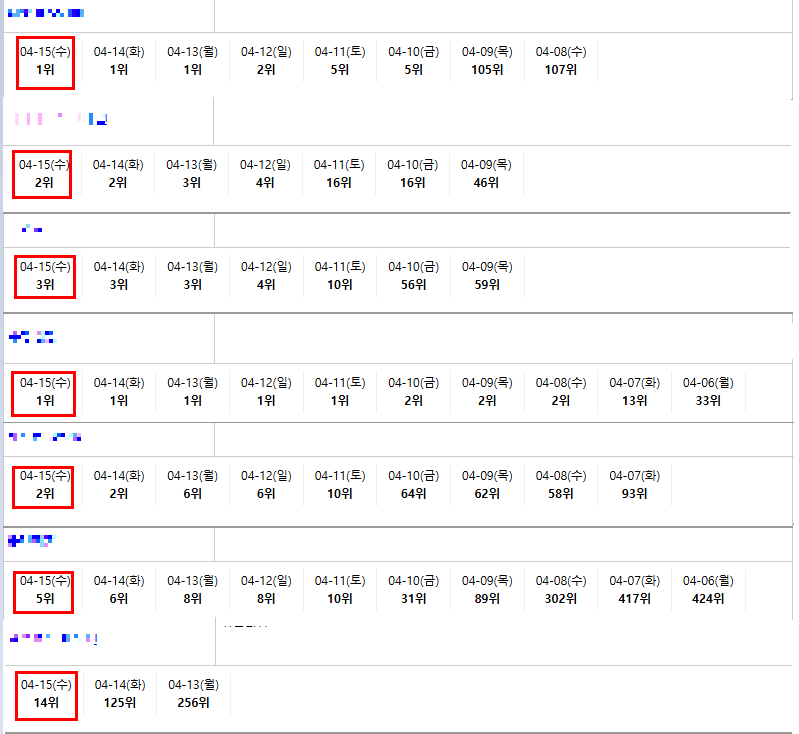Click the red-boxed 04-15(수) cell showing 5위
Viewport: 799px width, 734px height.
tap(46, 590)
